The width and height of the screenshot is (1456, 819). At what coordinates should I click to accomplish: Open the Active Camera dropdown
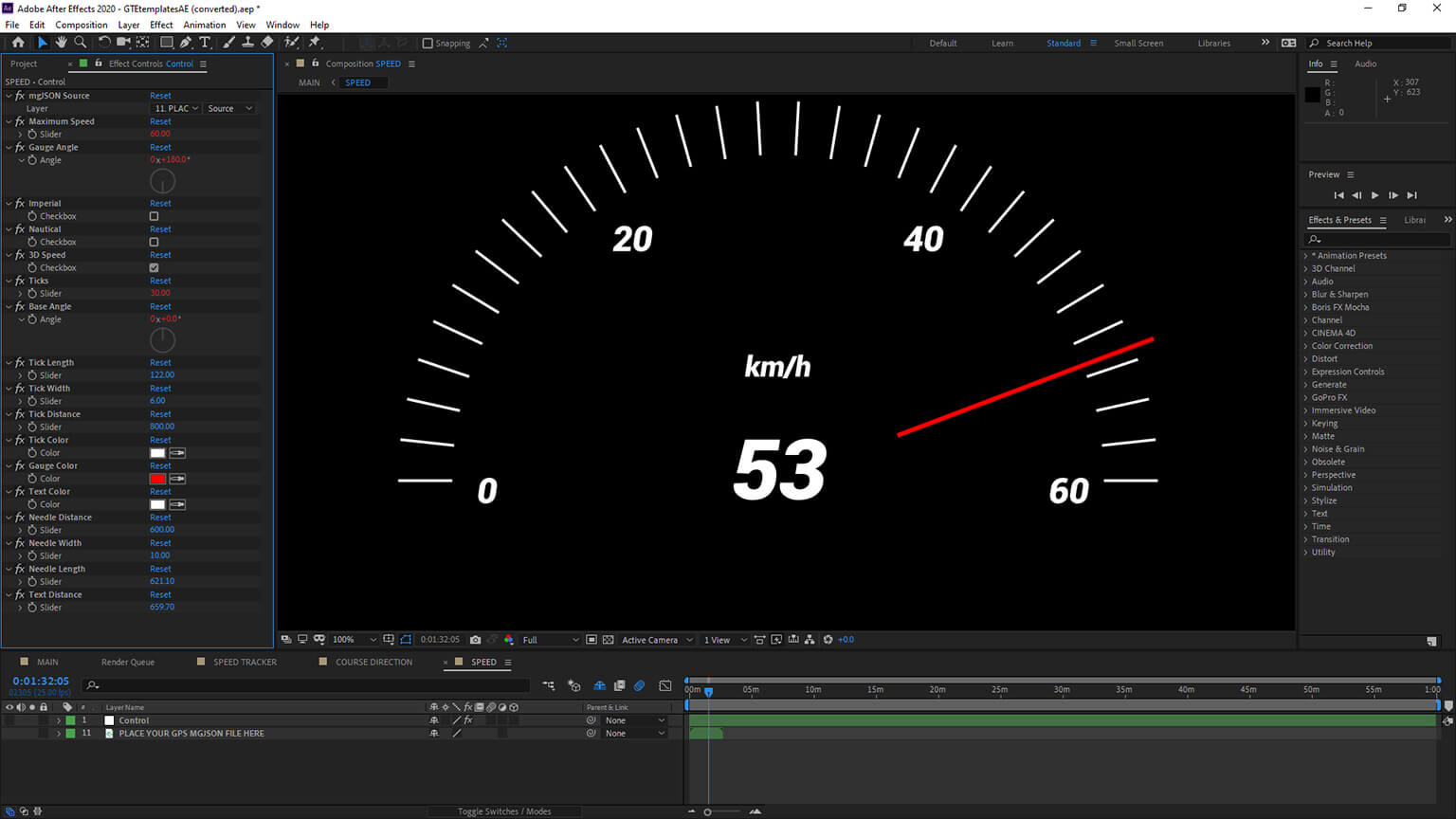click(x=657, y=640)
